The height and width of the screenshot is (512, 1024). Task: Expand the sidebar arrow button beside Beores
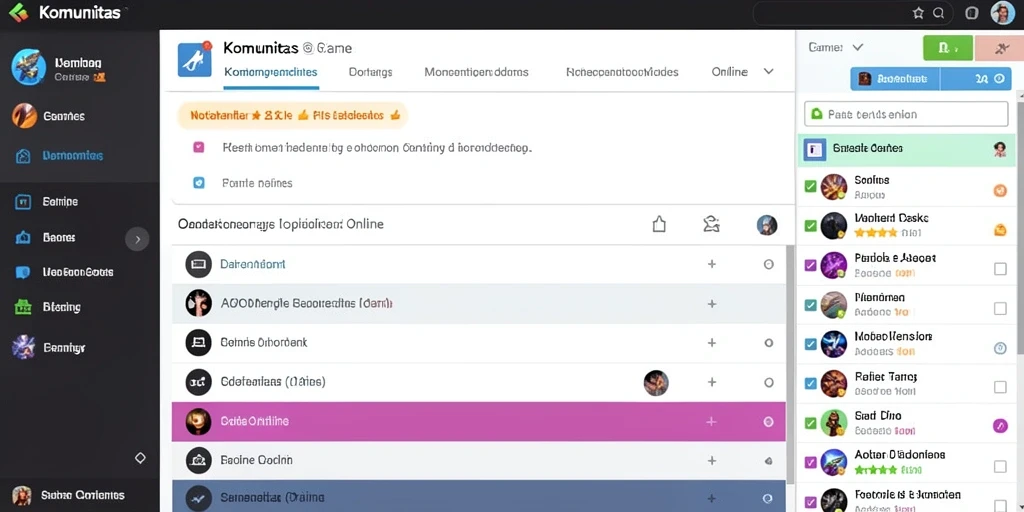pyautogui.click(x=137, y=239)
